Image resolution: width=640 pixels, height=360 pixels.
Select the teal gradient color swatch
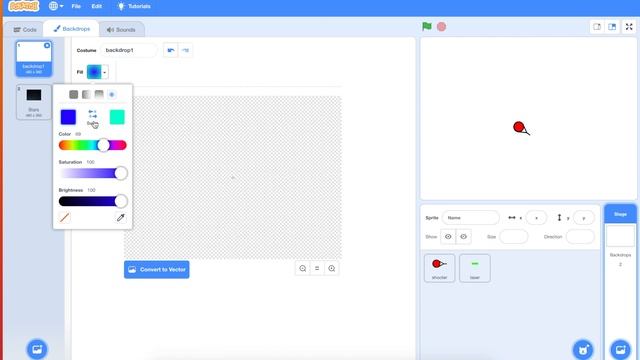point(117,117)
